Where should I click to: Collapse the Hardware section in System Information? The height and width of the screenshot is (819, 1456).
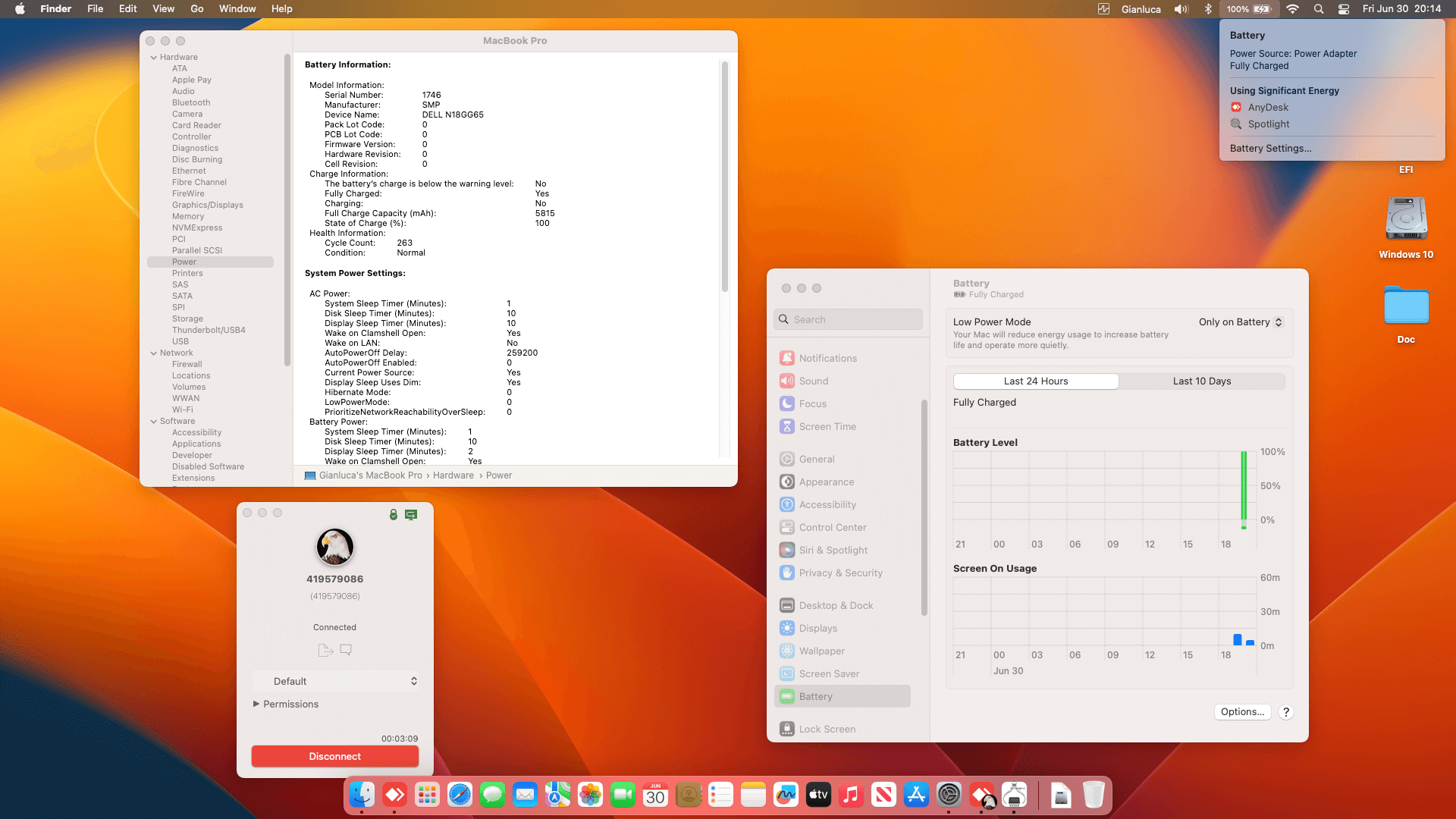point(153,57)
